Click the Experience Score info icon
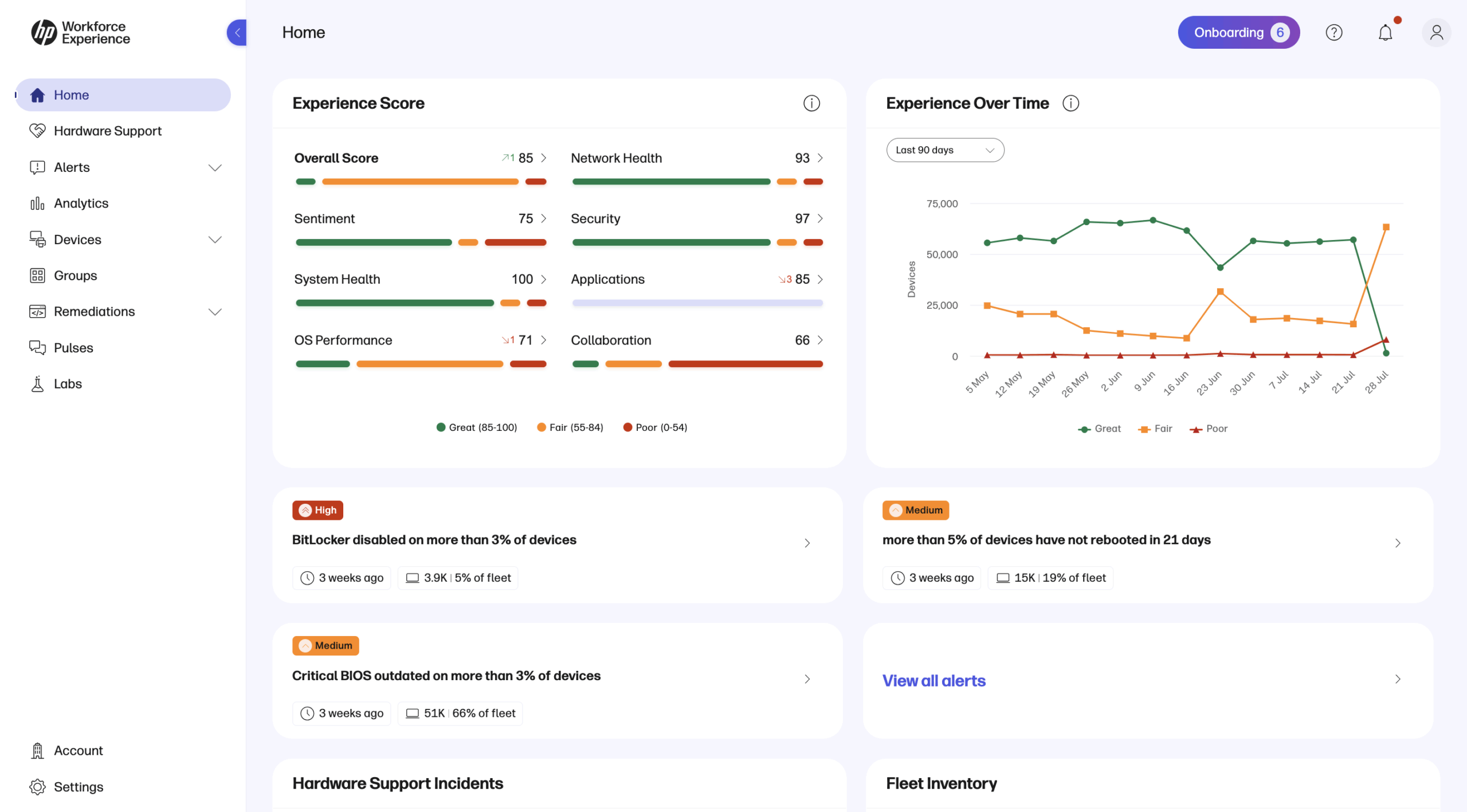 click(x=811, y=103)
